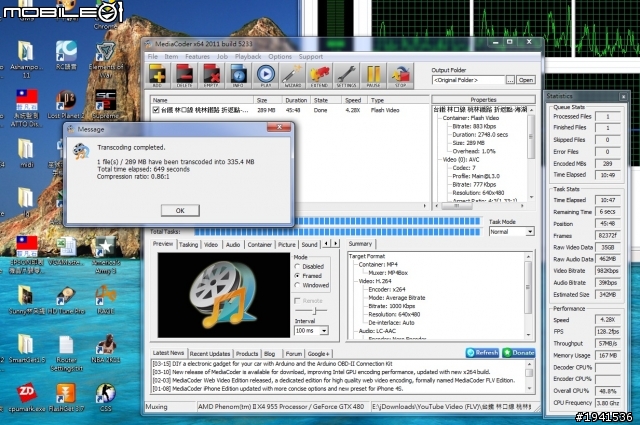640x425 pixels.
Task: Select the Disabled preview mode radio
Action: click(x=297, y=266)
